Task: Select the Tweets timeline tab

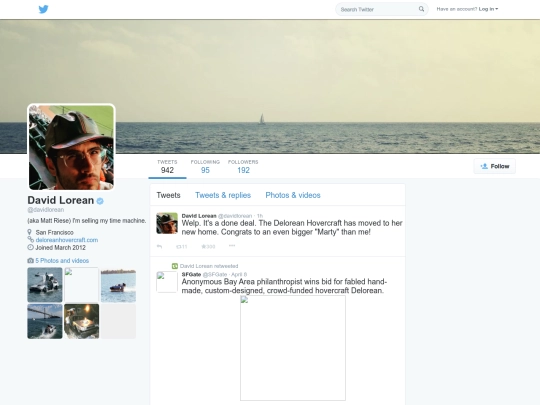Action: [x=168, y=195]
